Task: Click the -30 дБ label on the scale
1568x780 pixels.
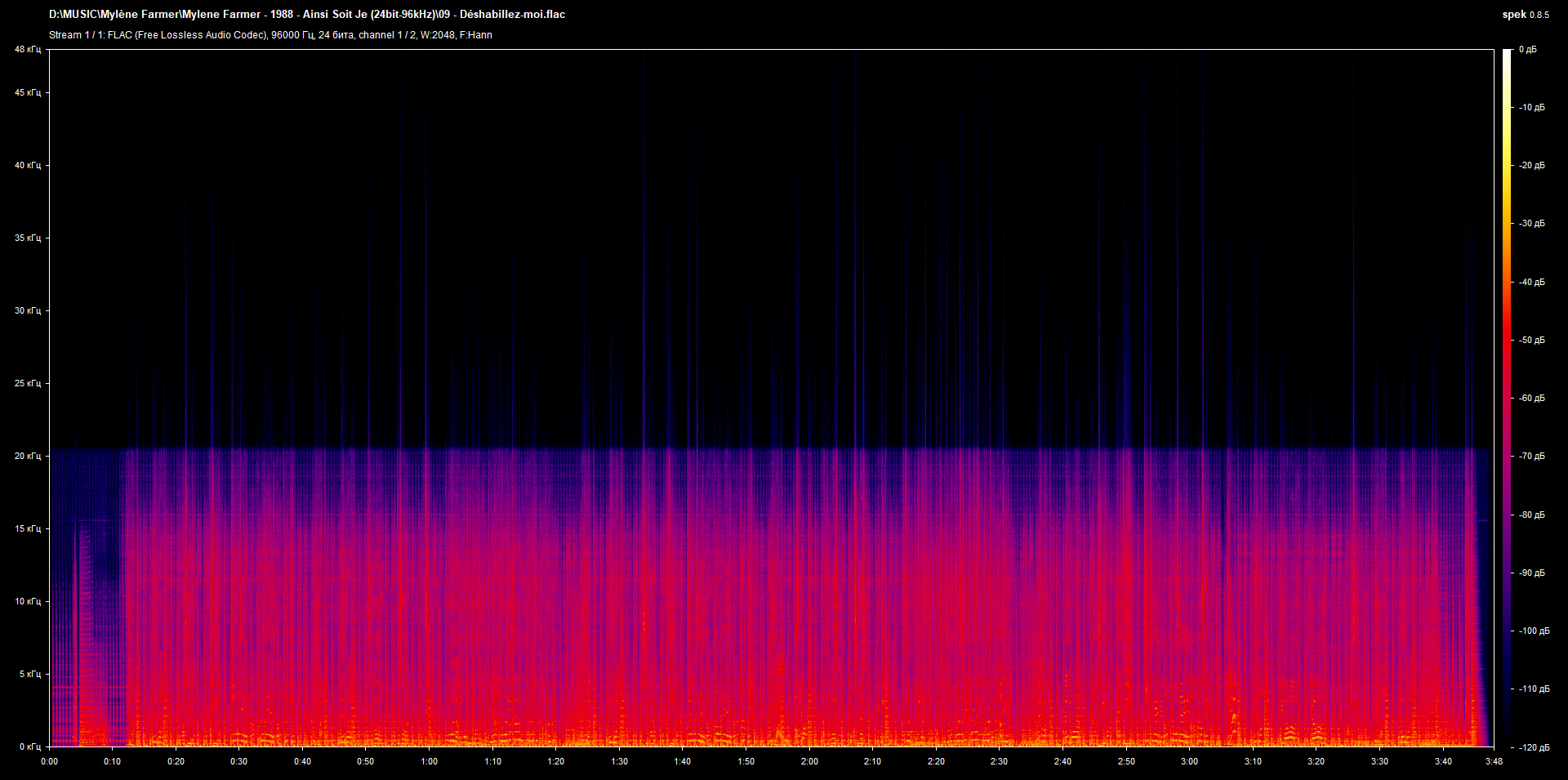Action: click(x=1532, y=224)
